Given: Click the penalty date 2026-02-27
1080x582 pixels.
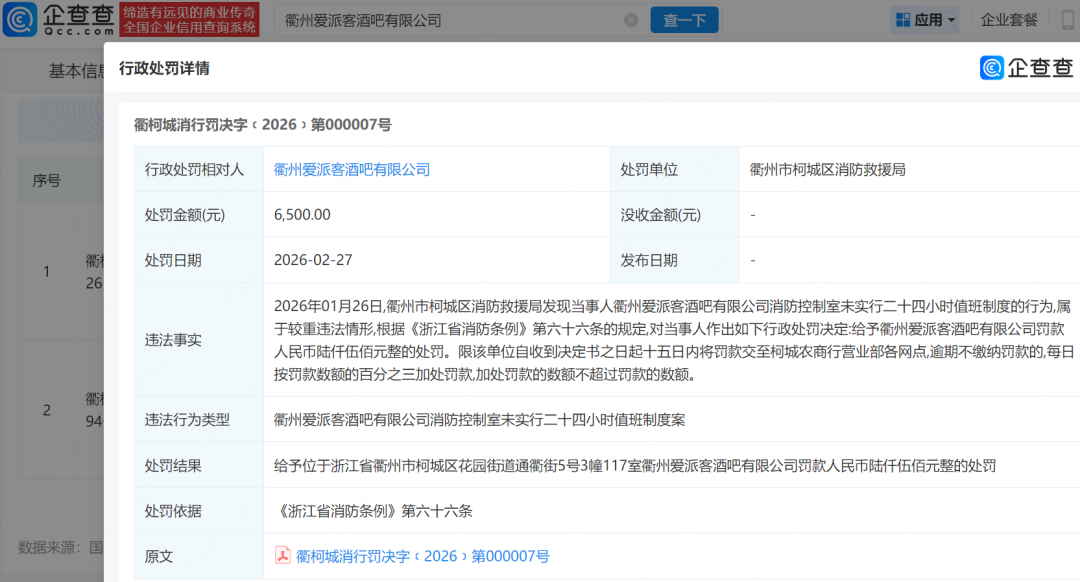Looking at the screenshot, I should point(313,260).
